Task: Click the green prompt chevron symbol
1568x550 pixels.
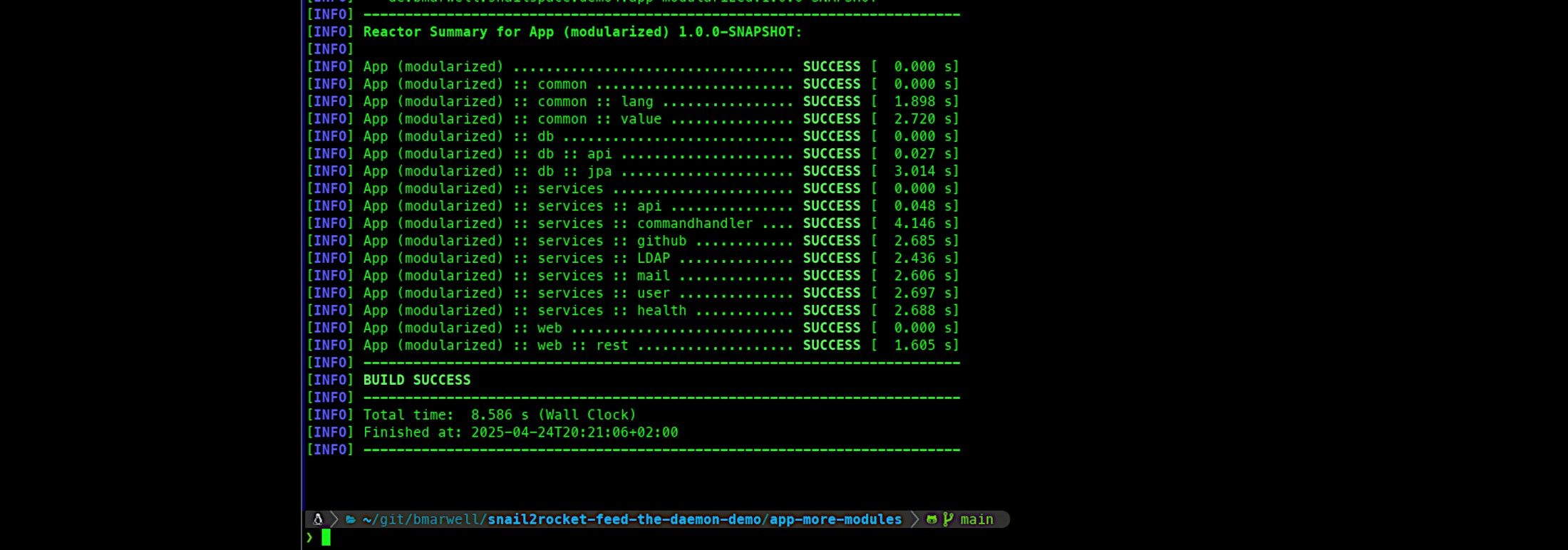Action: point(309,537)
